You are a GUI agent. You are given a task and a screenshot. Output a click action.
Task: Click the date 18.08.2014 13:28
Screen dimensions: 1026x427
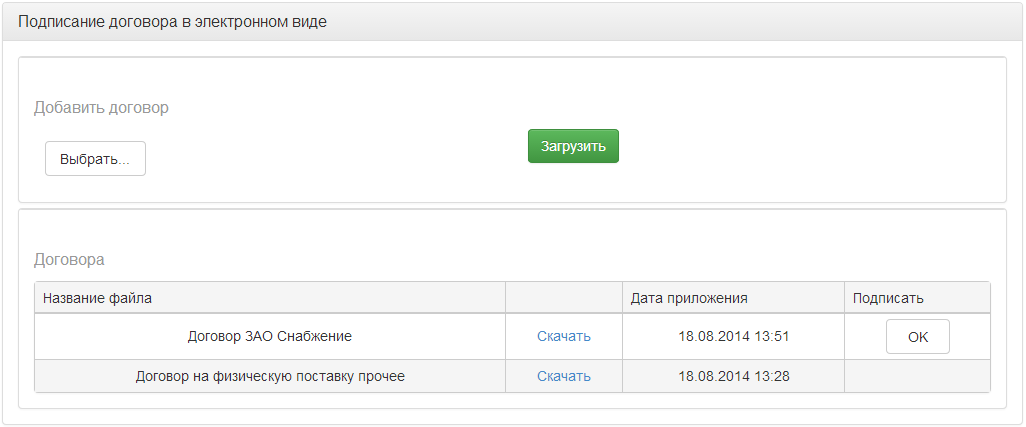coord(734,377)
